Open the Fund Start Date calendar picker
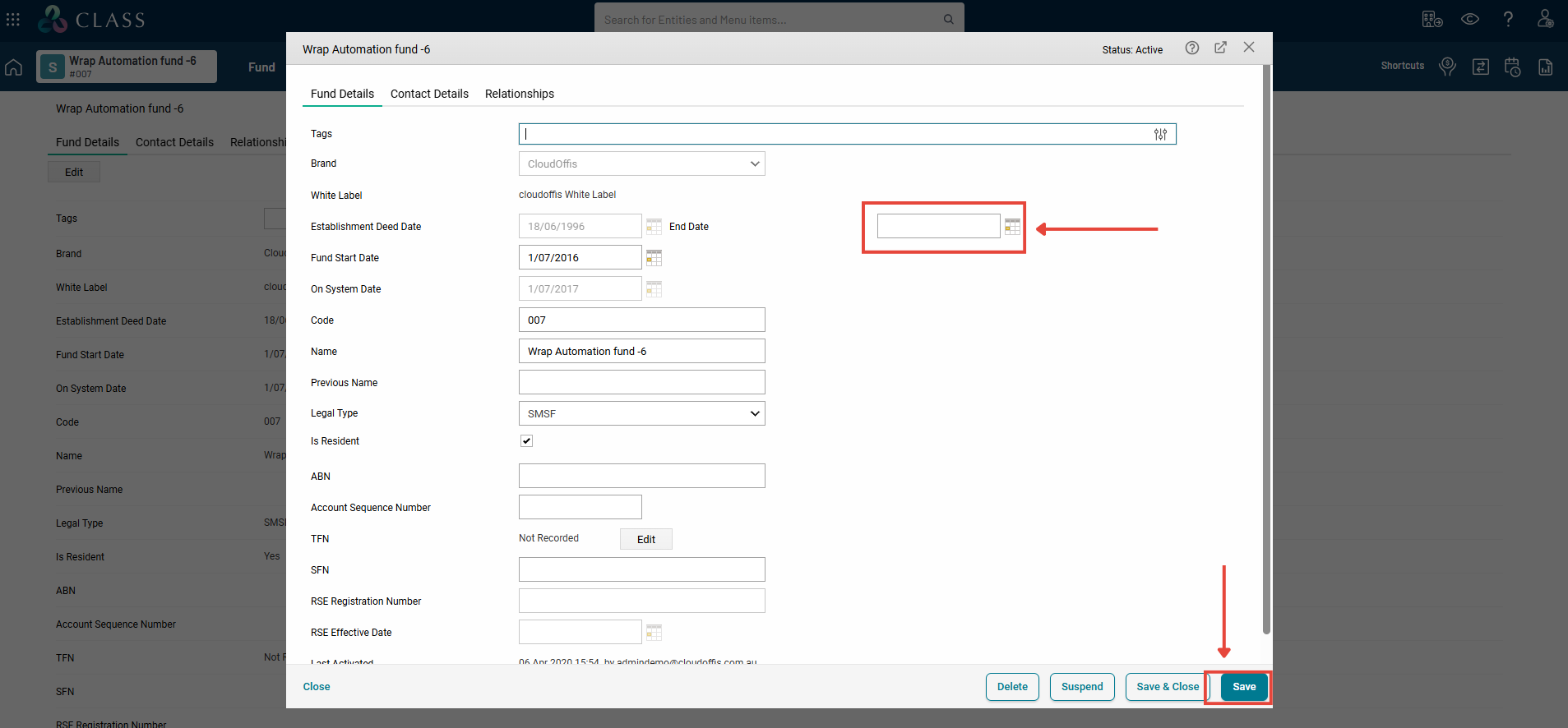Screen dimensions: 1568x728 [654, 258]
